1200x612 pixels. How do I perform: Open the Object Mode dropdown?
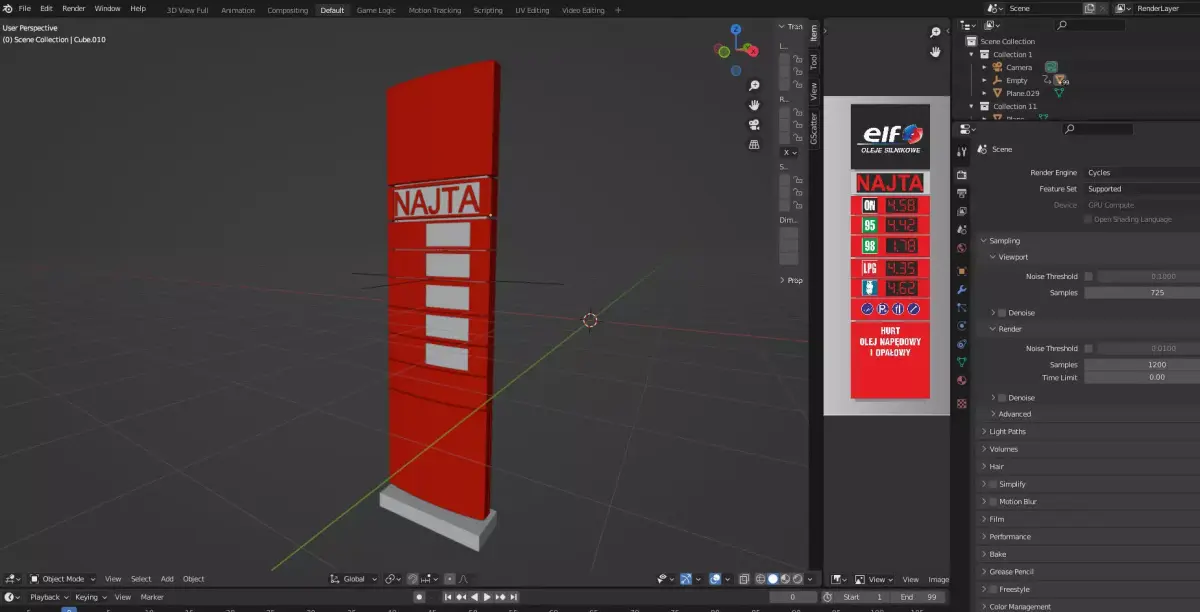63,579
